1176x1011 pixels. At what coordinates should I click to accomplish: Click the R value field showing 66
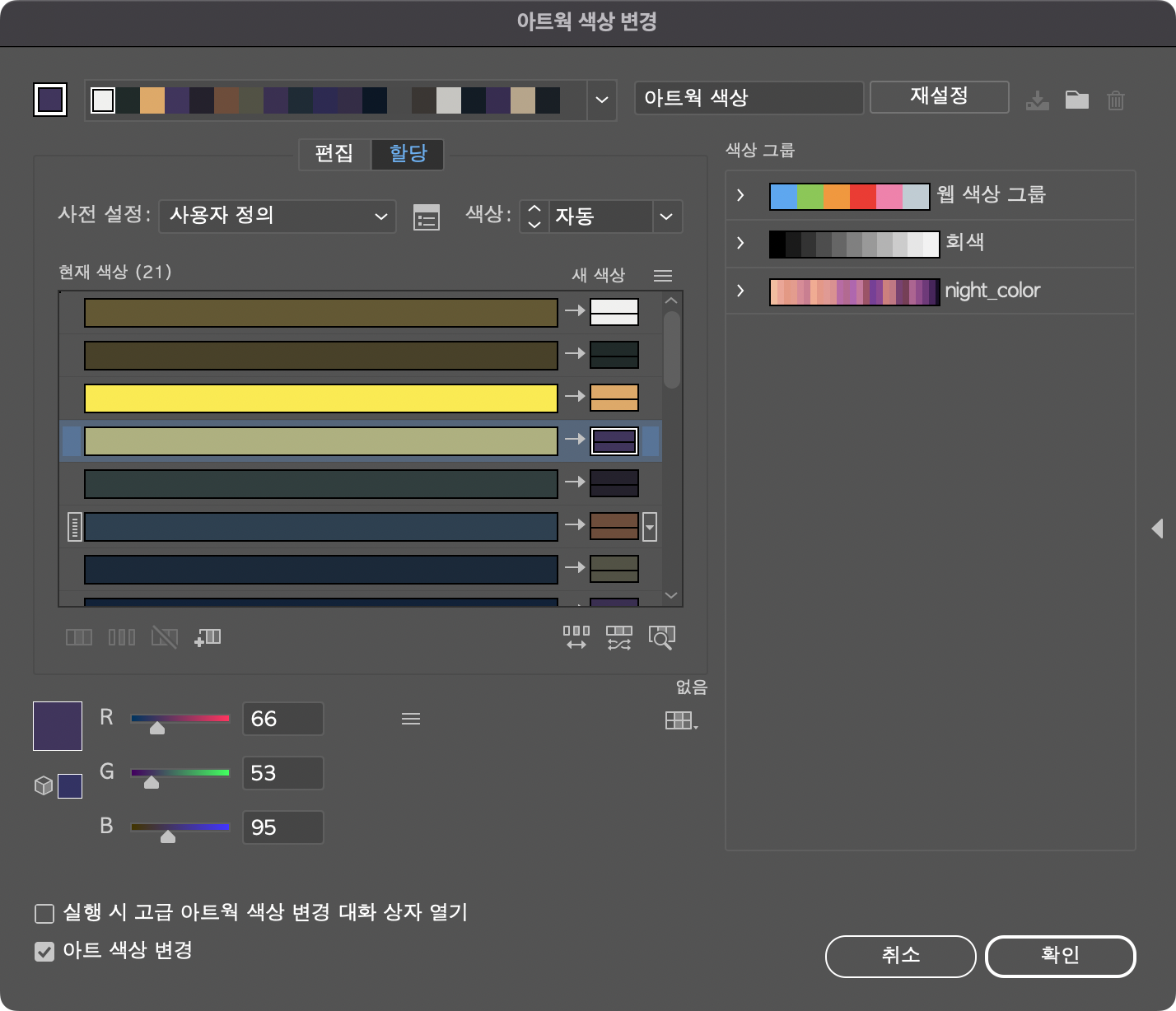(282, 718)
